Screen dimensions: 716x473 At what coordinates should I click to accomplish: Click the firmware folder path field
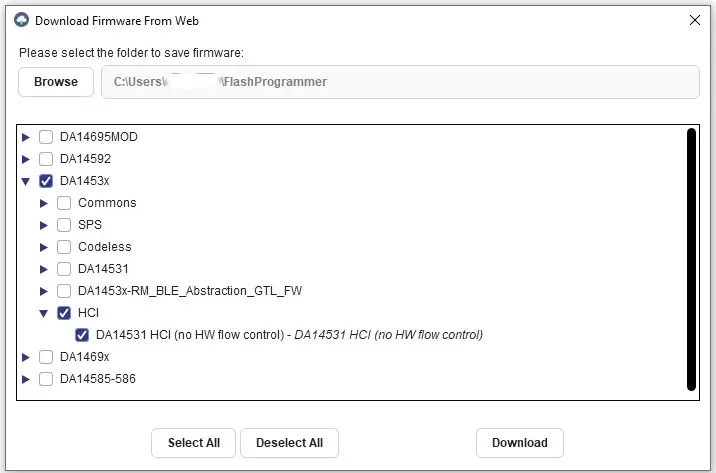tap(400, 82)
